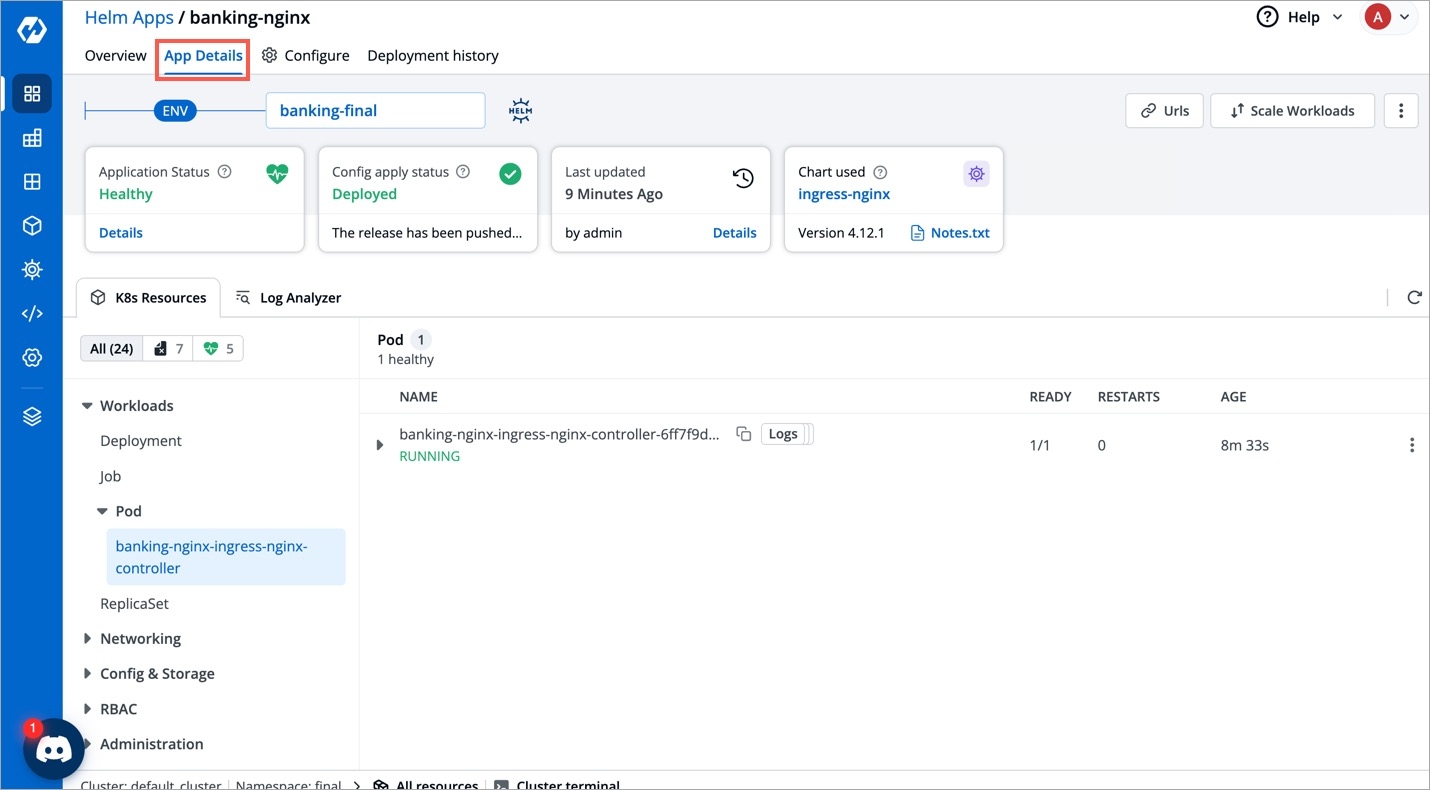Image resolution: width=1430 pixels, height=790 pixels.
Task: Select the K8s Resources tab
Action: pyautogui.click(x=148, y=297)
